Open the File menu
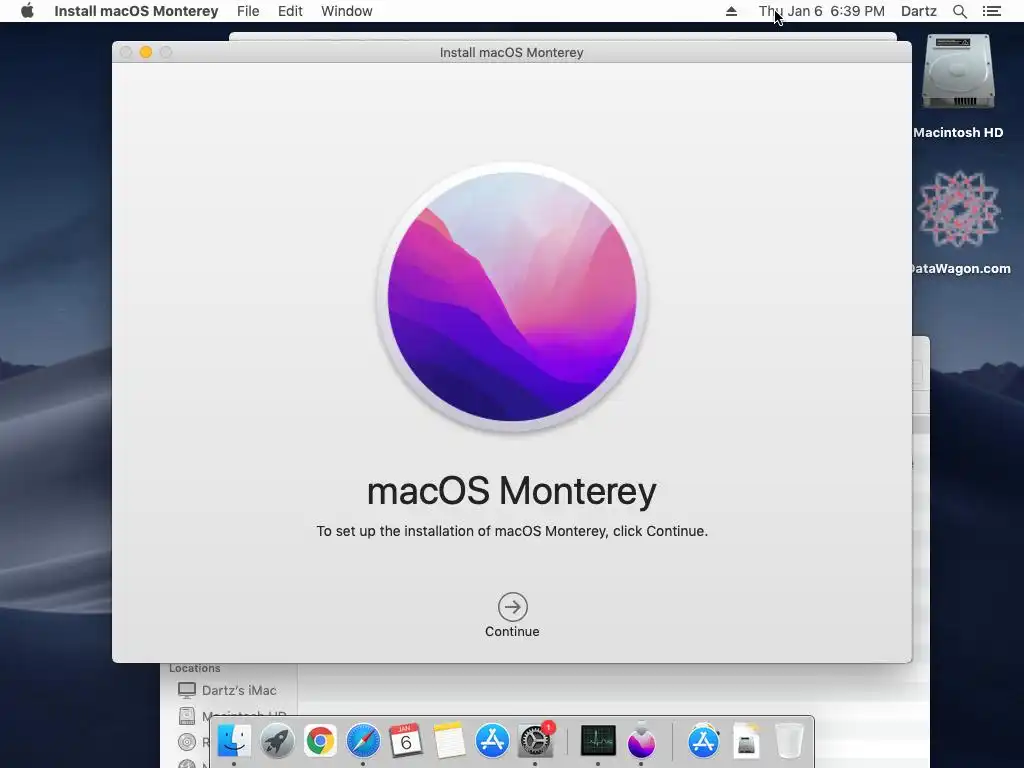Image resolution: width=1024 pixels, height=768 pixels. [x=248, y=11]
